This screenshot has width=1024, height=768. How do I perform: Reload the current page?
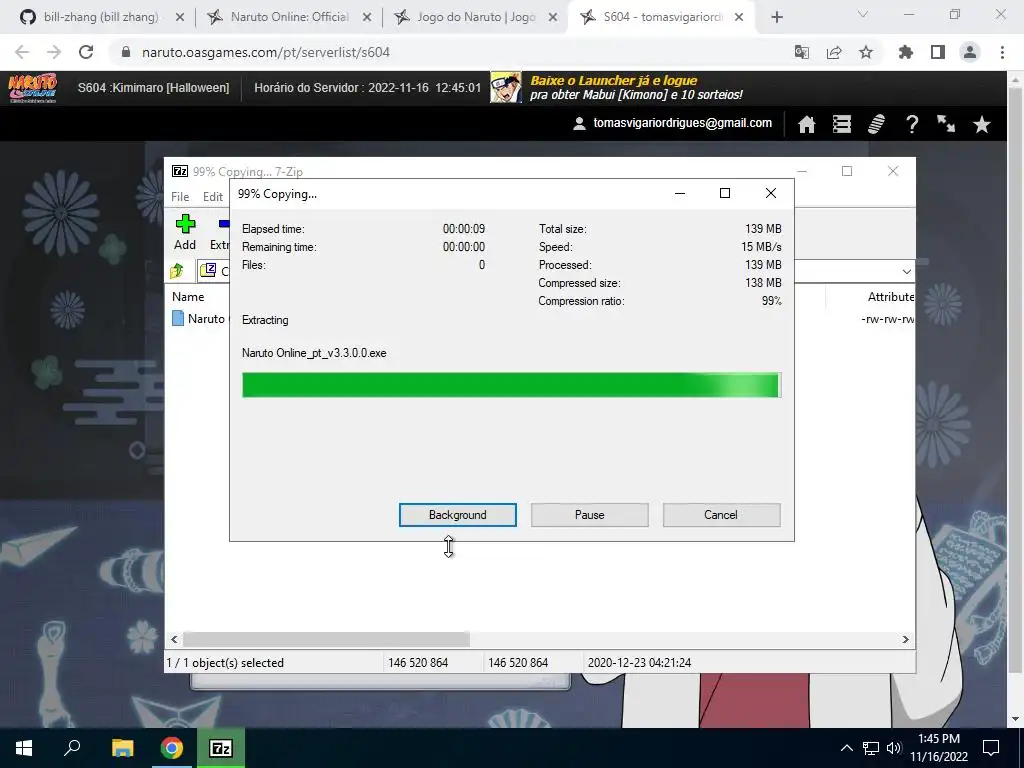pyautogui.click(x=86, y=52)
